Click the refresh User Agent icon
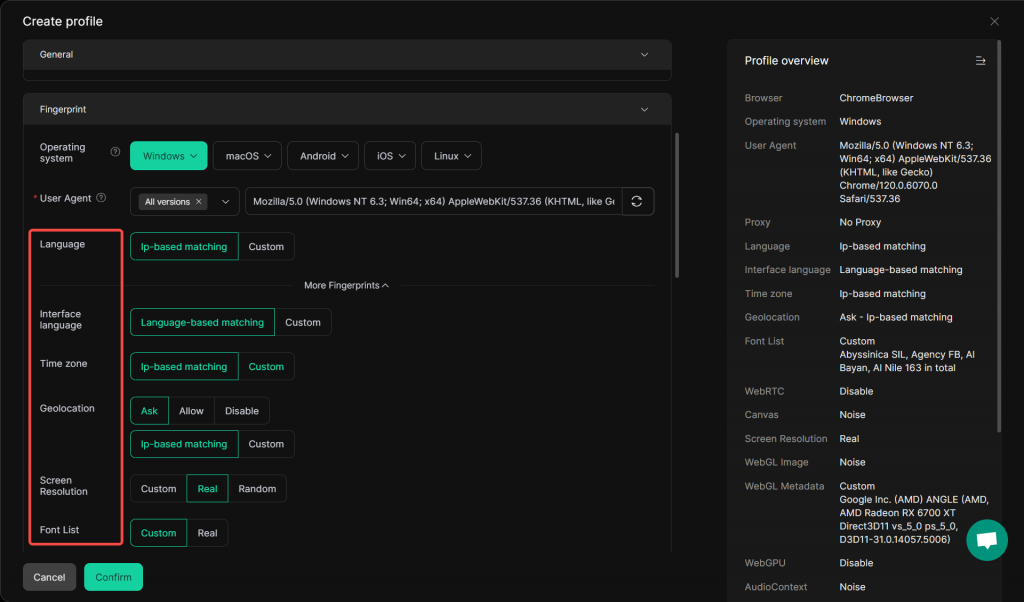 (637, 201)
